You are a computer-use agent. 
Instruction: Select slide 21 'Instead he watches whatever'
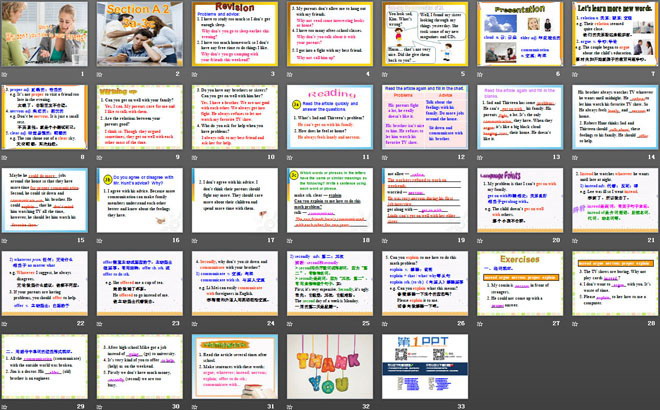[615, 200]
